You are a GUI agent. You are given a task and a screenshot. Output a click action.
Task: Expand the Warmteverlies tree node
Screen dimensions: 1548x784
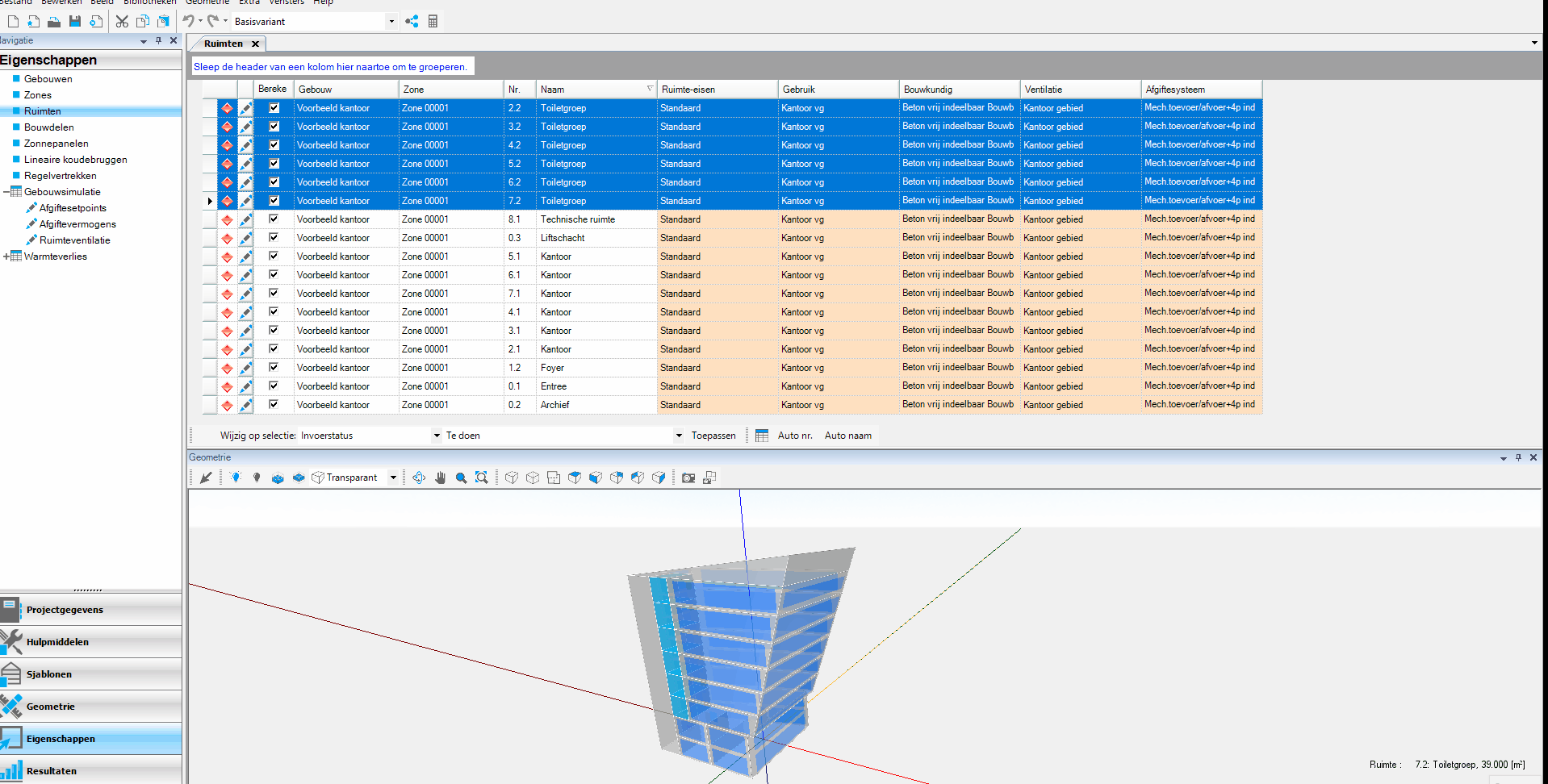tap(6, 256)
